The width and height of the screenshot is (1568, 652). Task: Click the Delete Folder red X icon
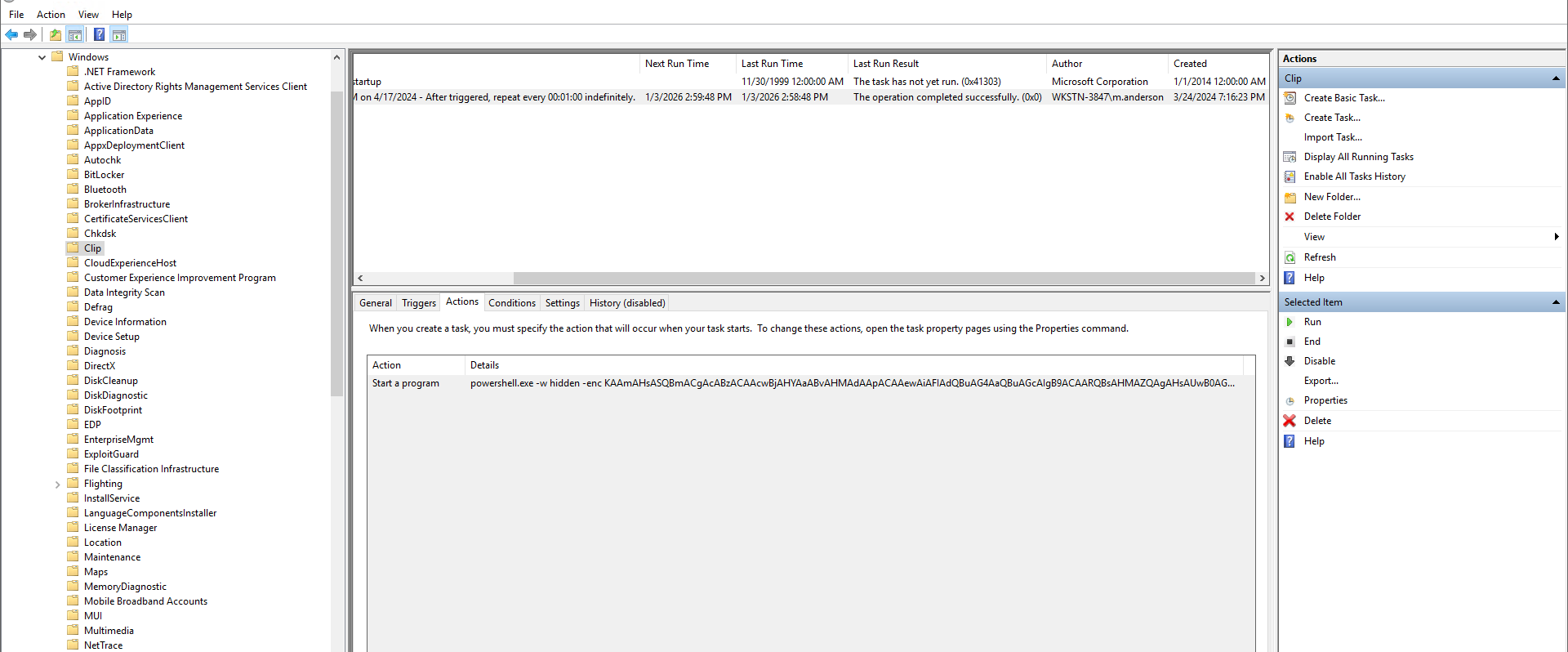pos(1290,217)
